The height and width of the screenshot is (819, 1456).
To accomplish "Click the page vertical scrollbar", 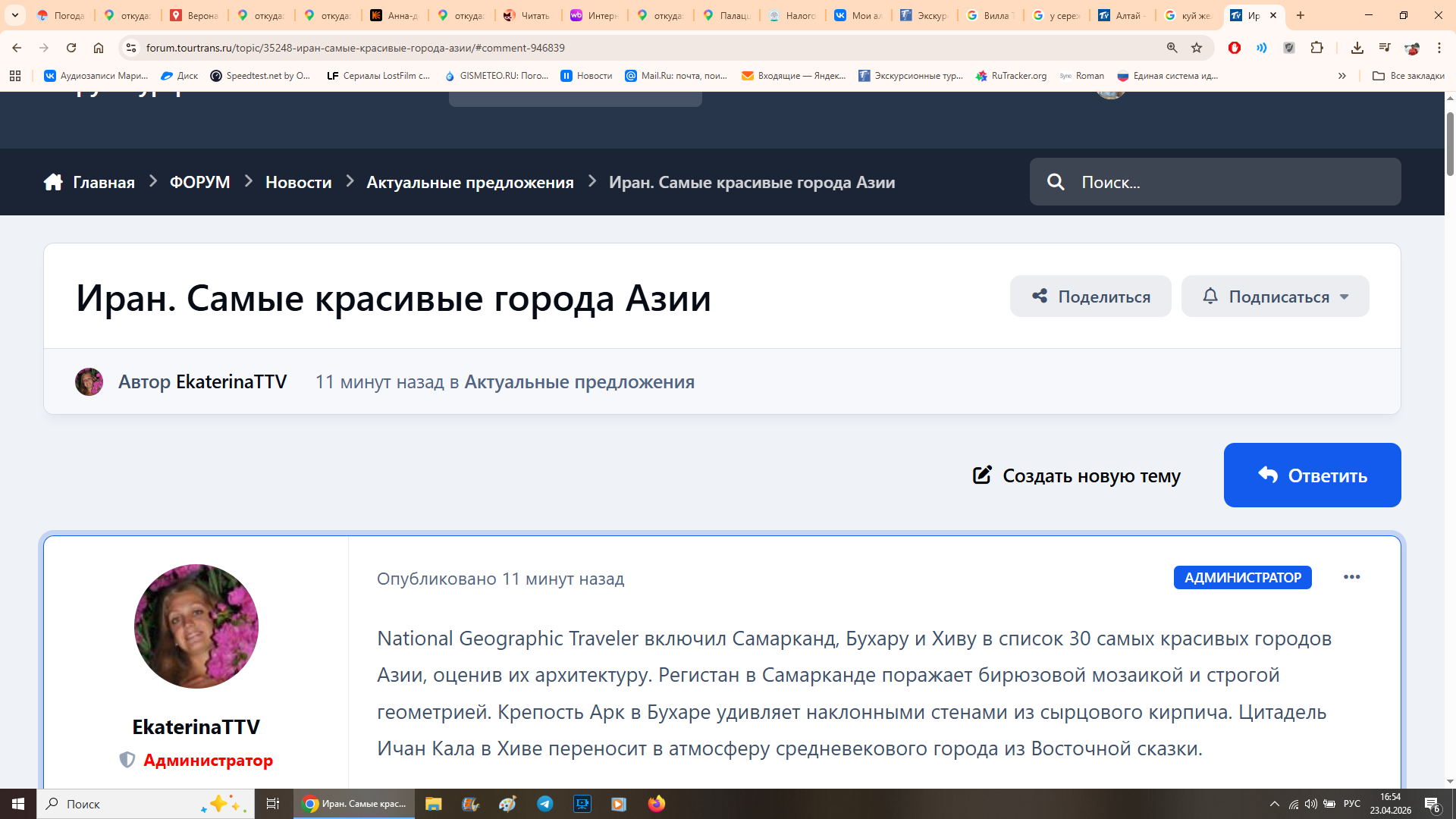I will [1450, 144].
